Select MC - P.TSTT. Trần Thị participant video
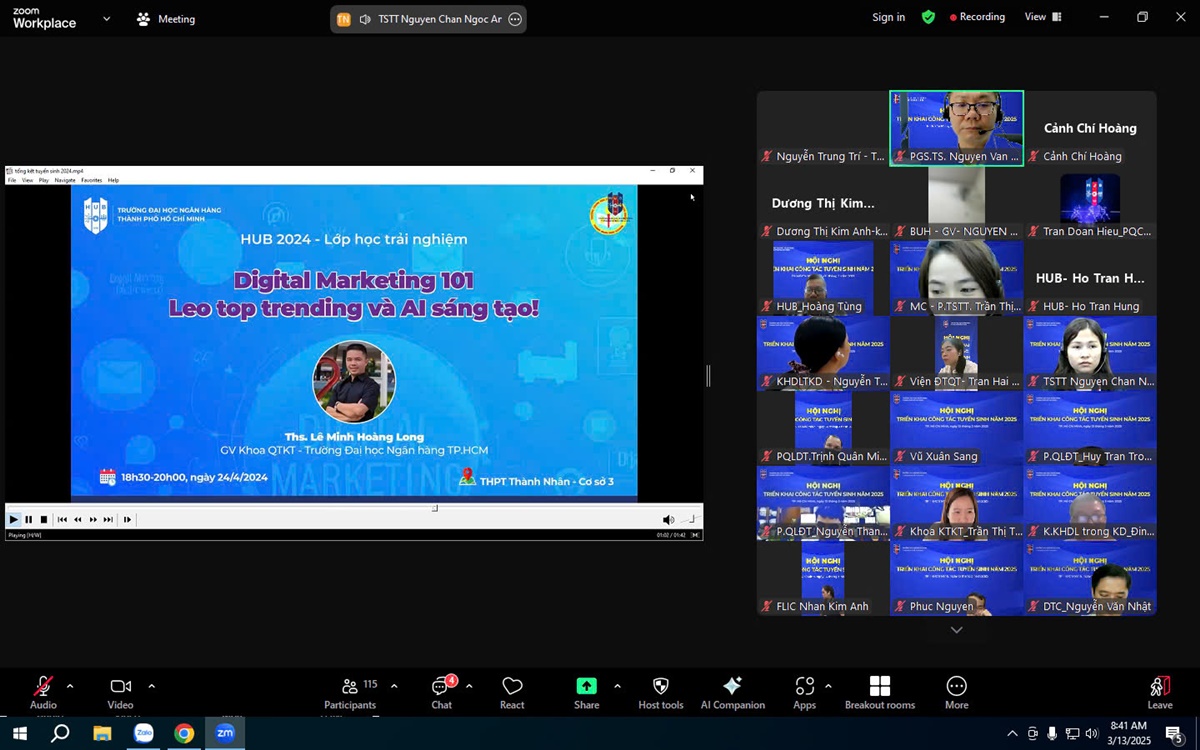 [957, 278]
